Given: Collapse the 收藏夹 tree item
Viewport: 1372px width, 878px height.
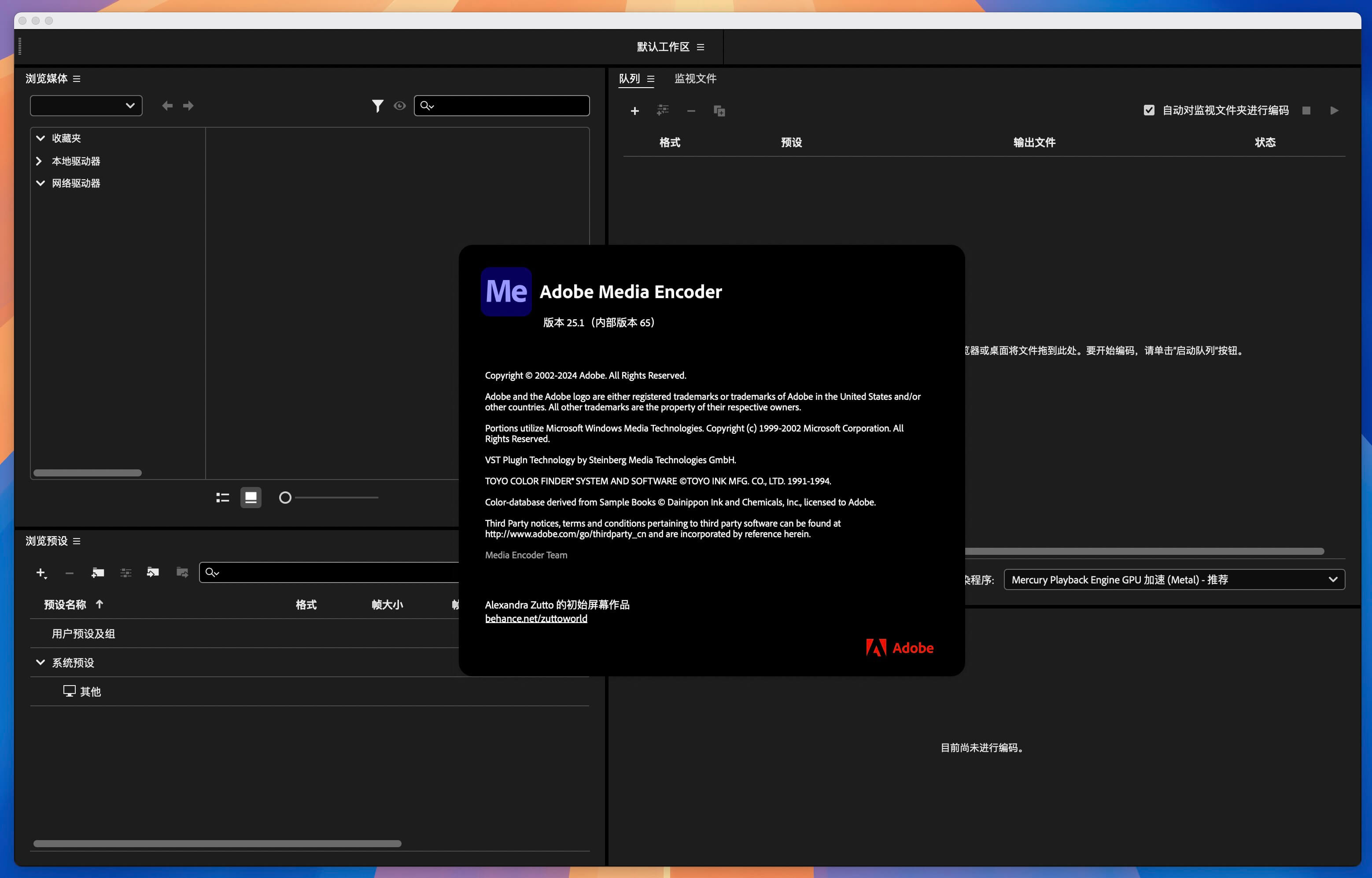Looking at the screenshot, I should [41, 138].
